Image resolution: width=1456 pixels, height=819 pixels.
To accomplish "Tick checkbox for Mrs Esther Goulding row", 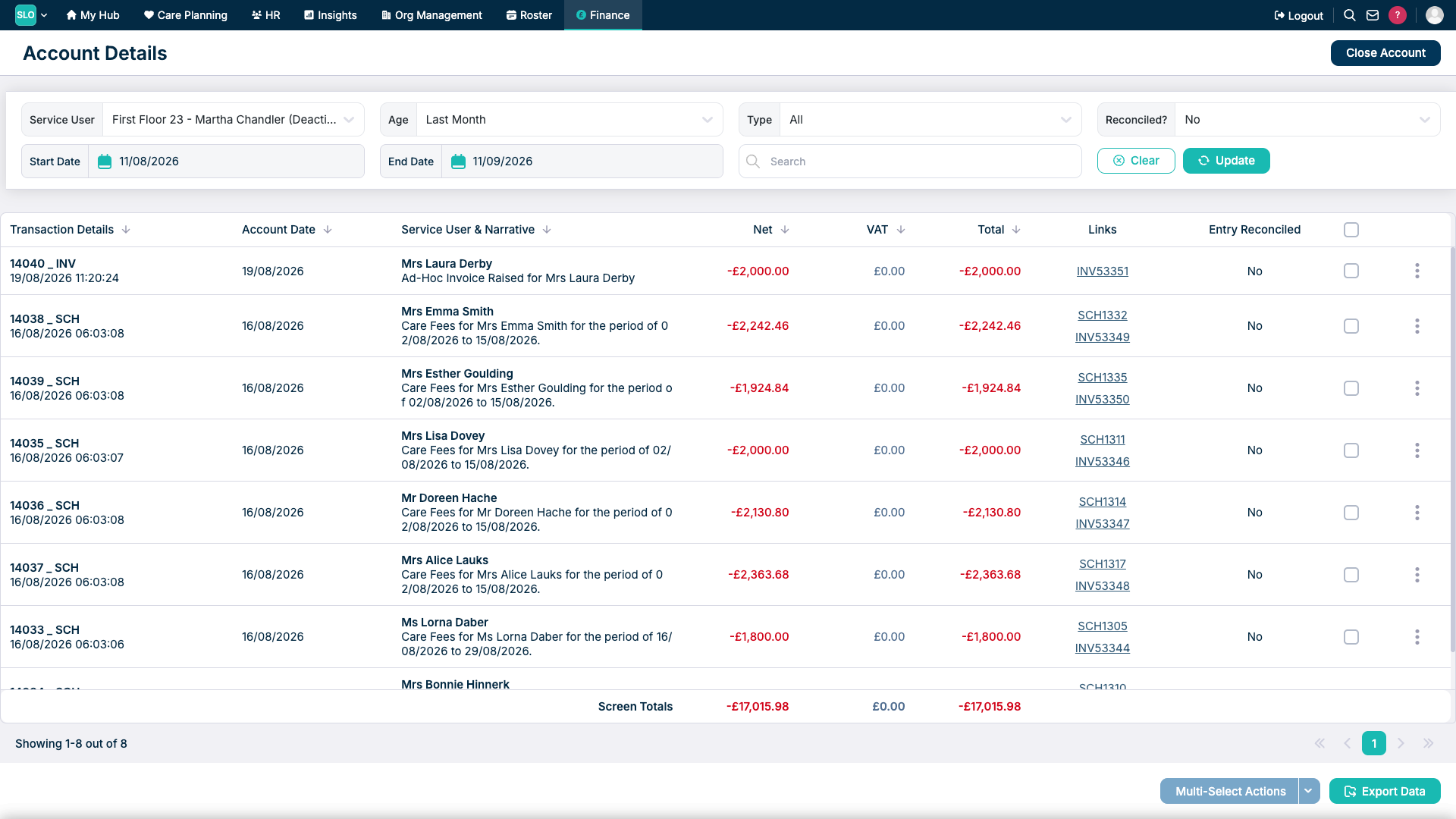I will [x=1351, y=388].
